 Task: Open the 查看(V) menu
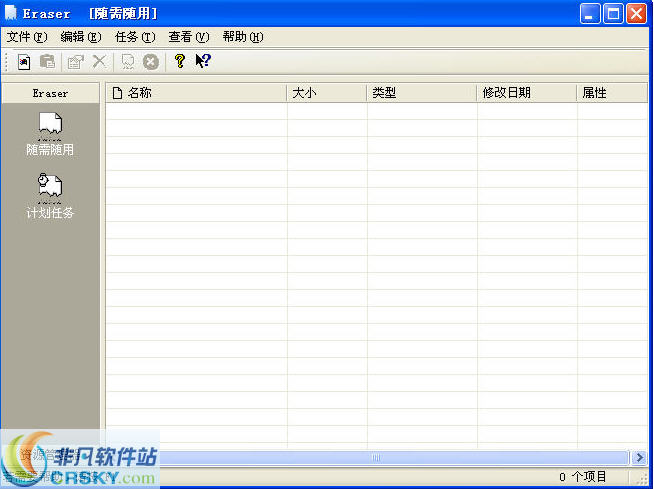pyautogui.click(x=189, y=37)
